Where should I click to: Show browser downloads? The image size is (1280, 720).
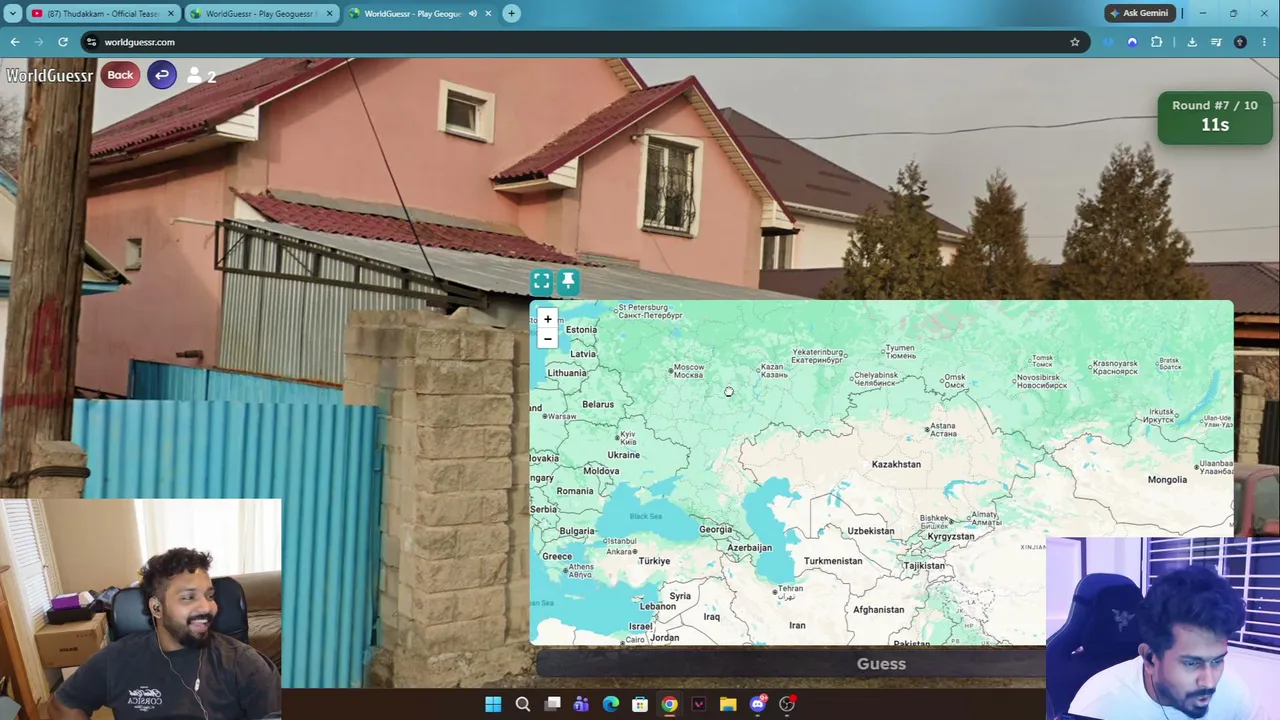pyautogui.click(x=1192, y=42)
